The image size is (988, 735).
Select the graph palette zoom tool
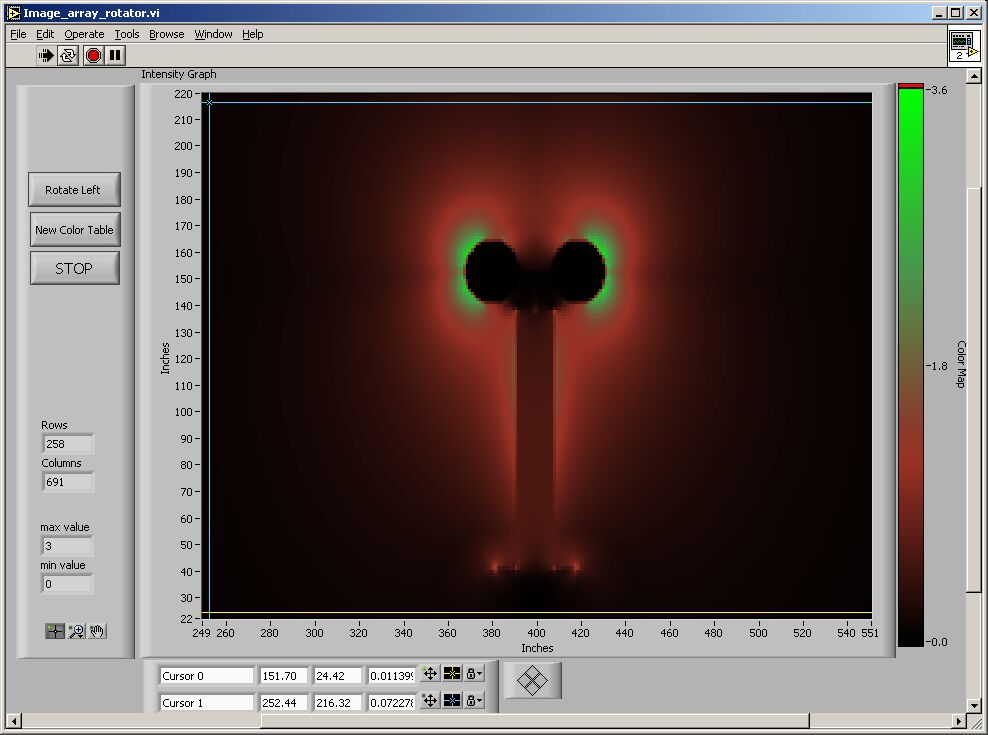[76, 631]
